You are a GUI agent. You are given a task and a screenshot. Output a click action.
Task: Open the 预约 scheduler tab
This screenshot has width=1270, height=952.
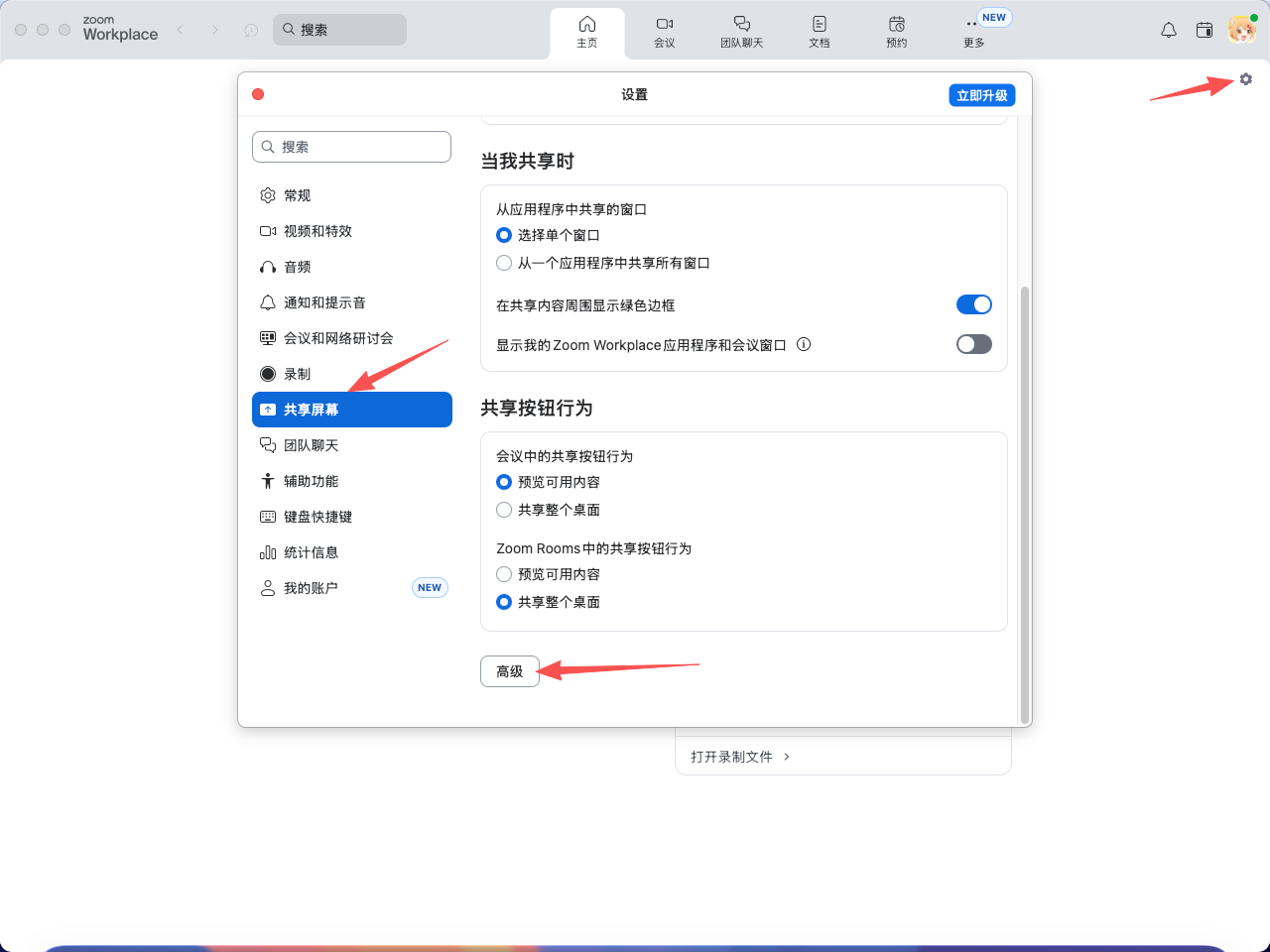[x=897, y=33]
